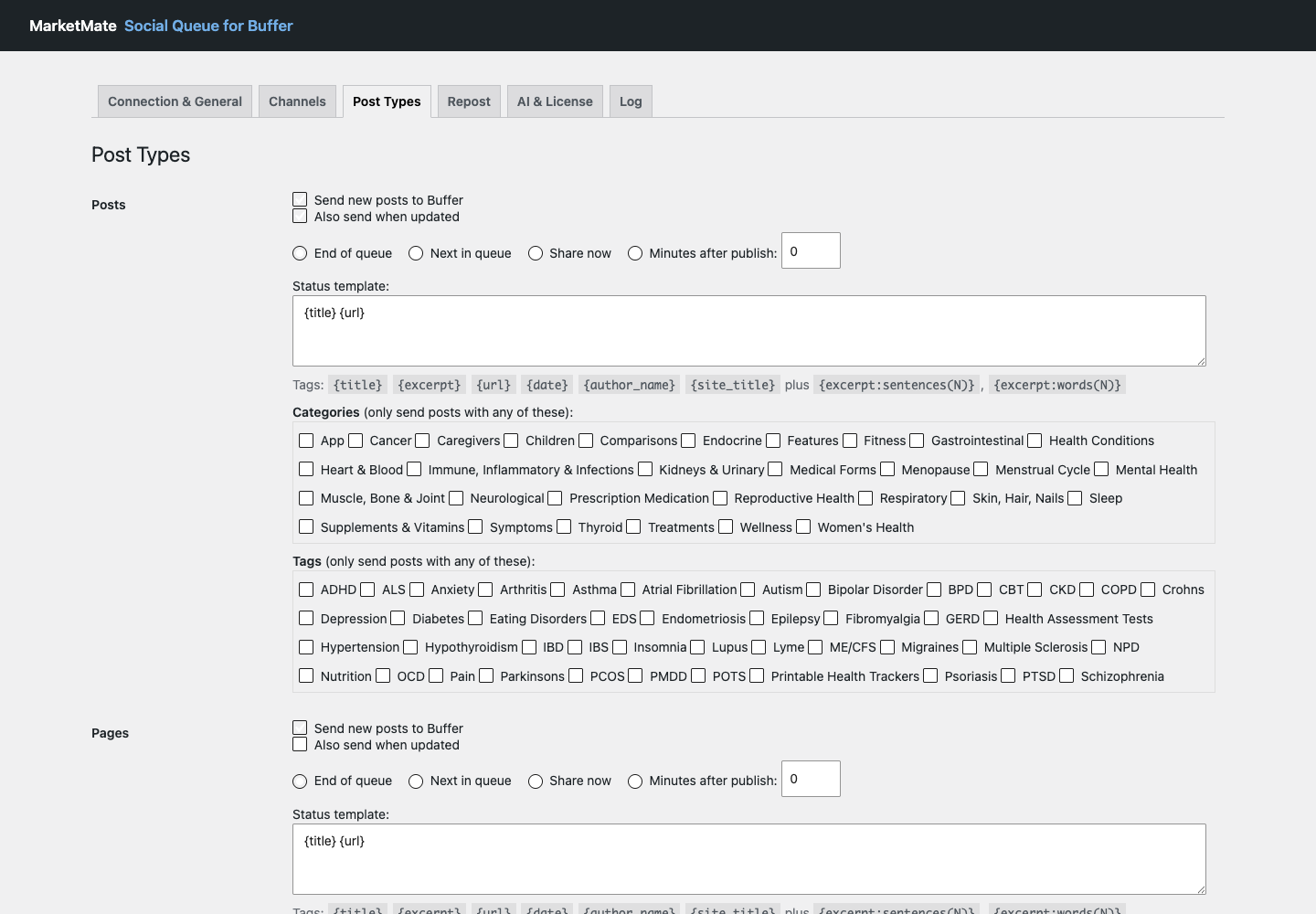Toggle the Comparisons category checkbox
Screen dimensions: 1316x914
[x=586, y=441]
